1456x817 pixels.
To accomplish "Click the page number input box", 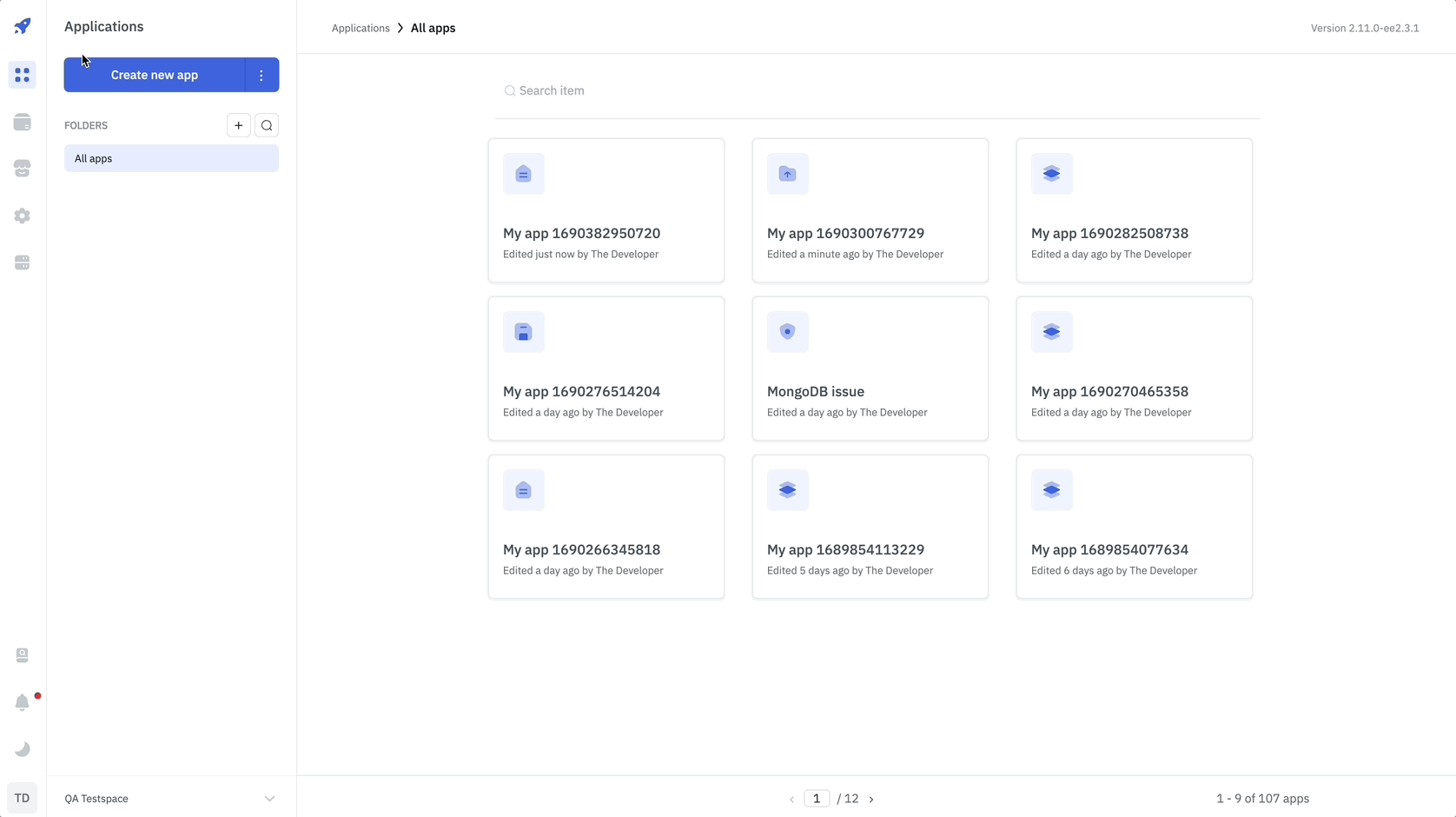I will click(817, 799).
